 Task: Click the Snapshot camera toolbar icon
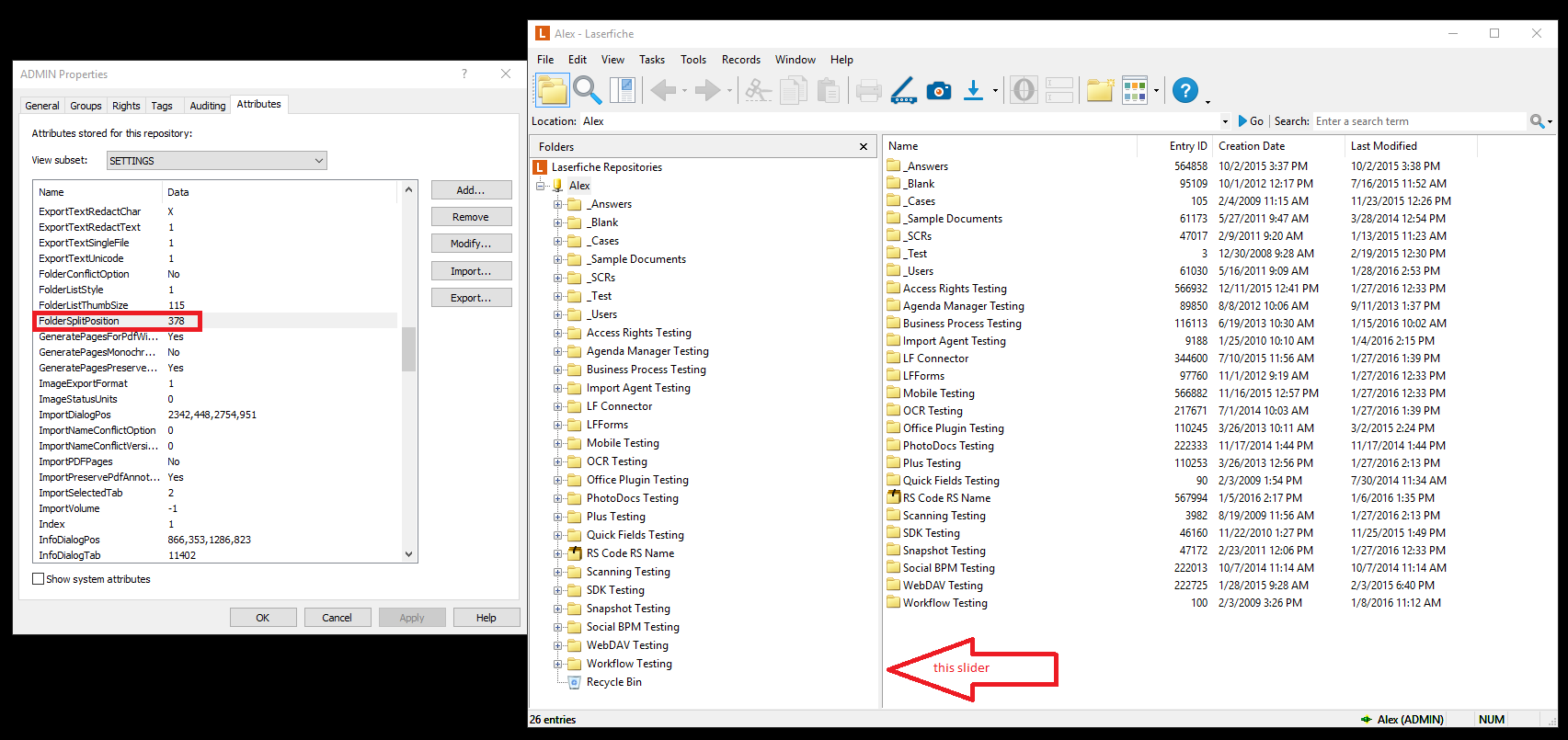[939, 90]
